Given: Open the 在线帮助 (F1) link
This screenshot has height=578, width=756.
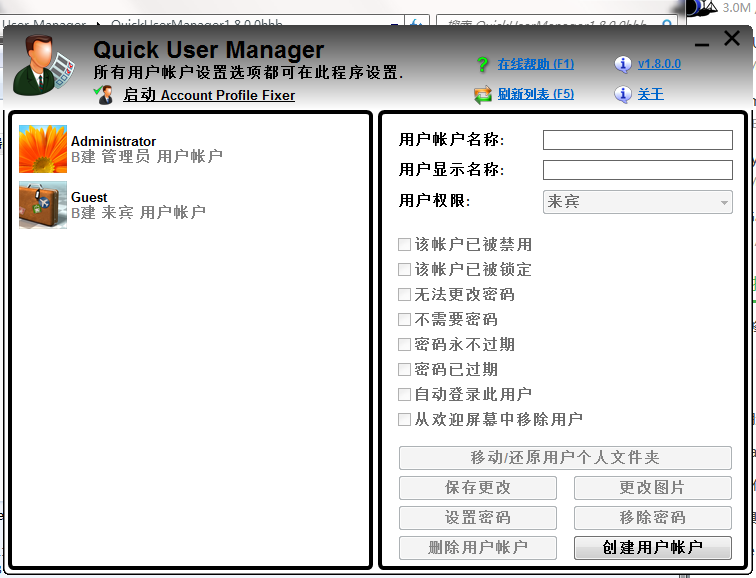Looking at the screenshot, I should 536,64.
